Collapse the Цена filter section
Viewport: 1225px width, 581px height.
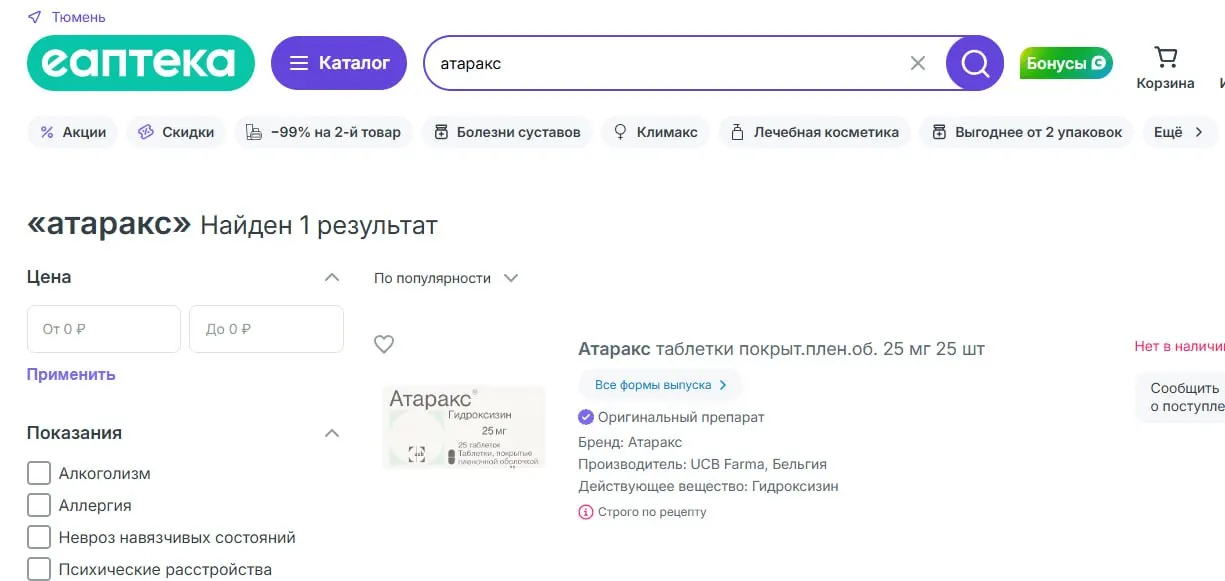[332, 277]
